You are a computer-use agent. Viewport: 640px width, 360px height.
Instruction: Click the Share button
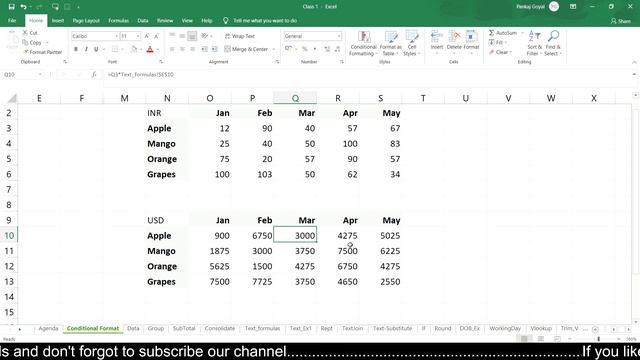(621, 21)
